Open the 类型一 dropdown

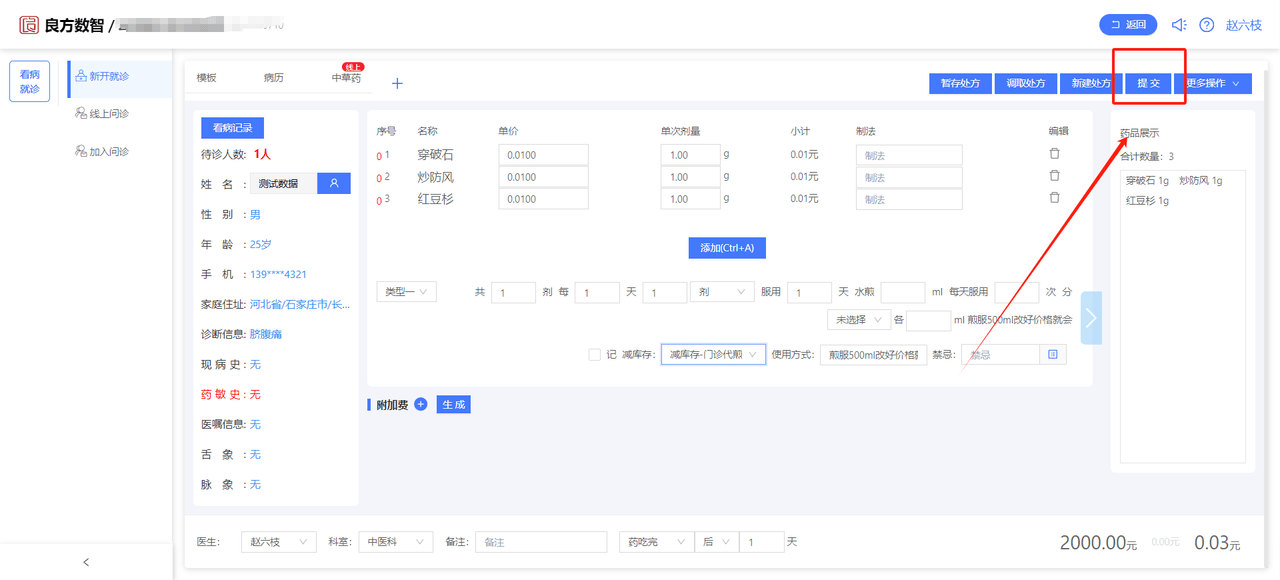[406, 291]
